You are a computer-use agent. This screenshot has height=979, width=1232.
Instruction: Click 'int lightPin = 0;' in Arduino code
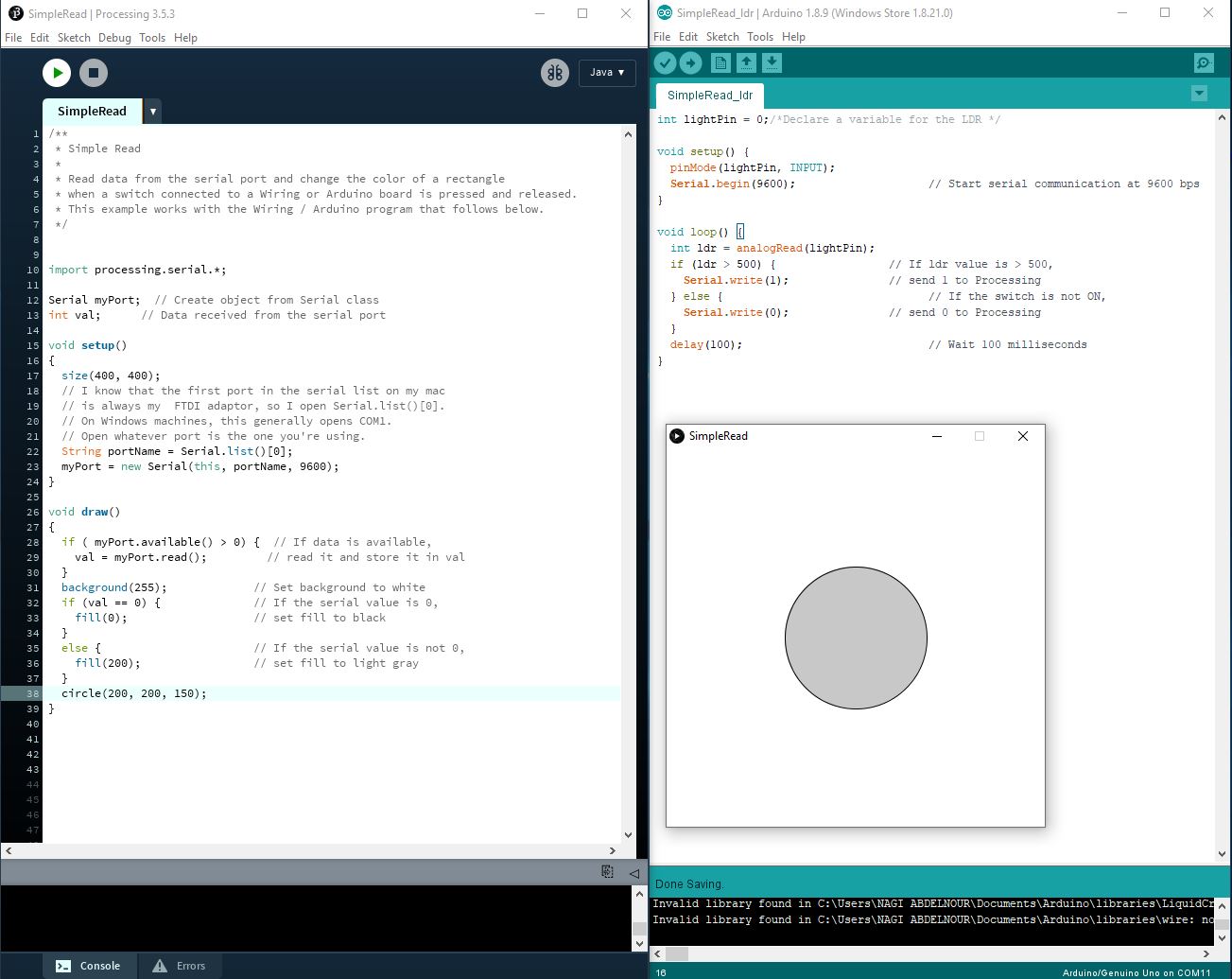tap(713, 119)
